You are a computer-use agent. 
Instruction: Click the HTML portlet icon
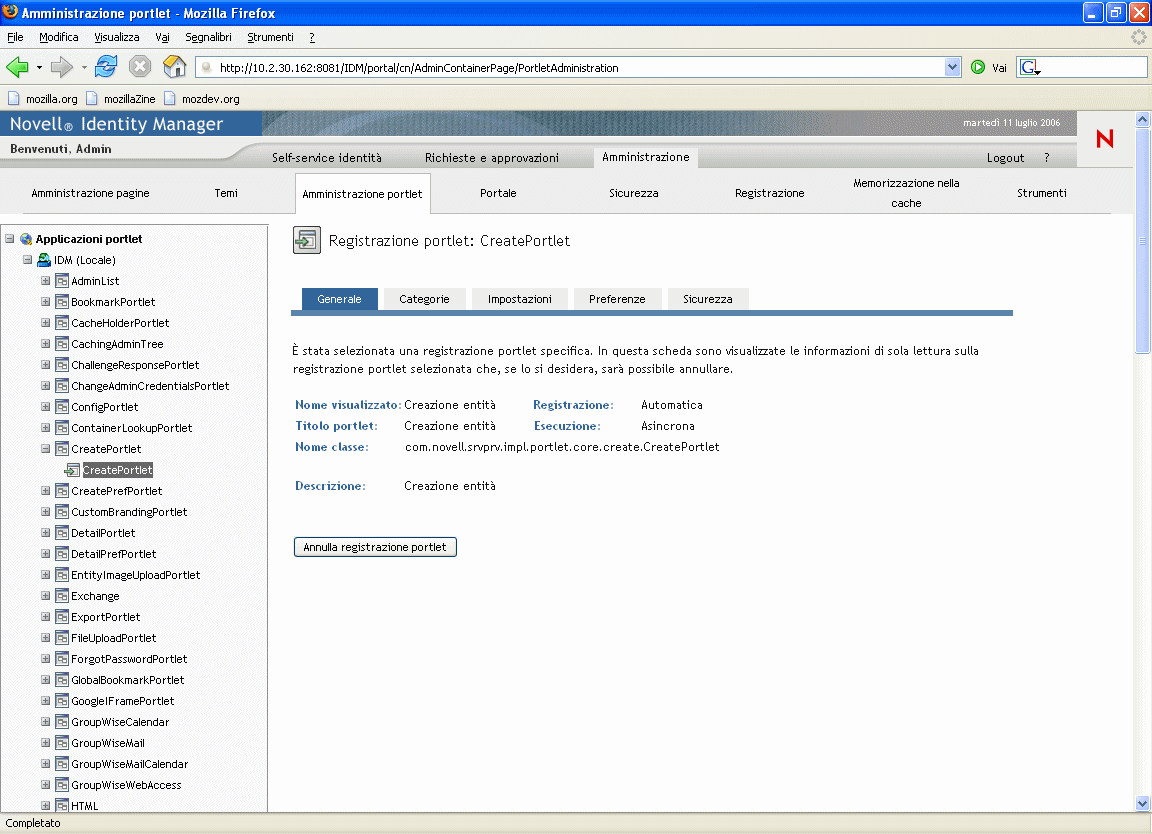point(62,806)
